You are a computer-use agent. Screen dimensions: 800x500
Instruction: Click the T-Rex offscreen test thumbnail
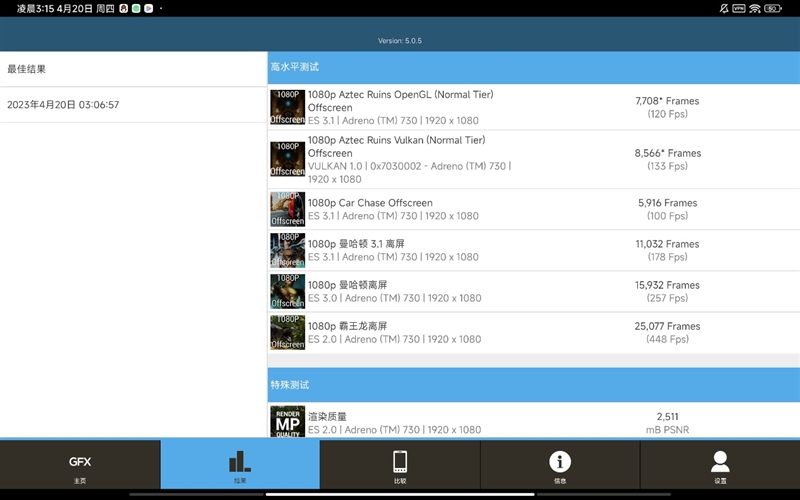287,332
